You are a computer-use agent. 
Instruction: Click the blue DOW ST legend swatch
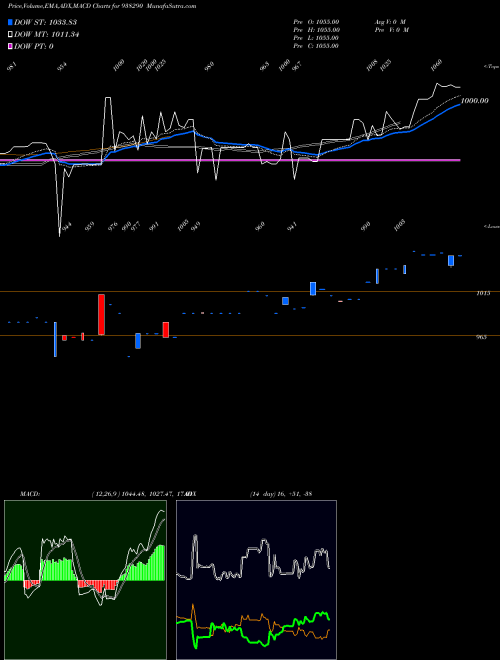click(10, 22)
